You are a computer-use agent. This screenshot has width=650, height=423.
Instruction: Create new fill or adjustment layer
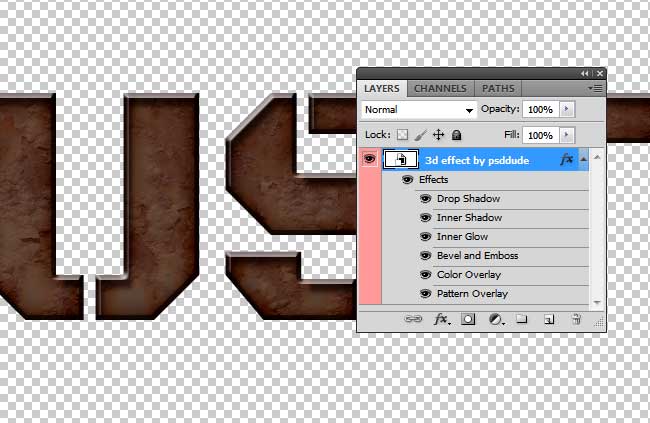click(496, 319)
